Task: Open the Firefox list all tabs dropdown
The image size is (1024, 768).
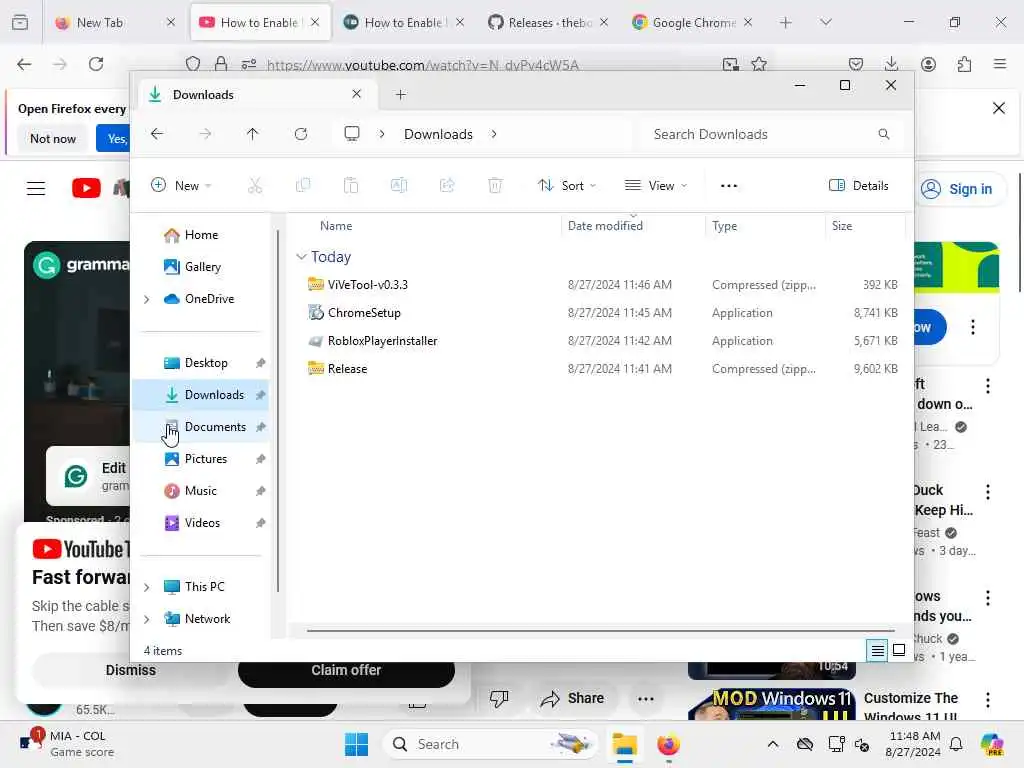Action: 826,22
